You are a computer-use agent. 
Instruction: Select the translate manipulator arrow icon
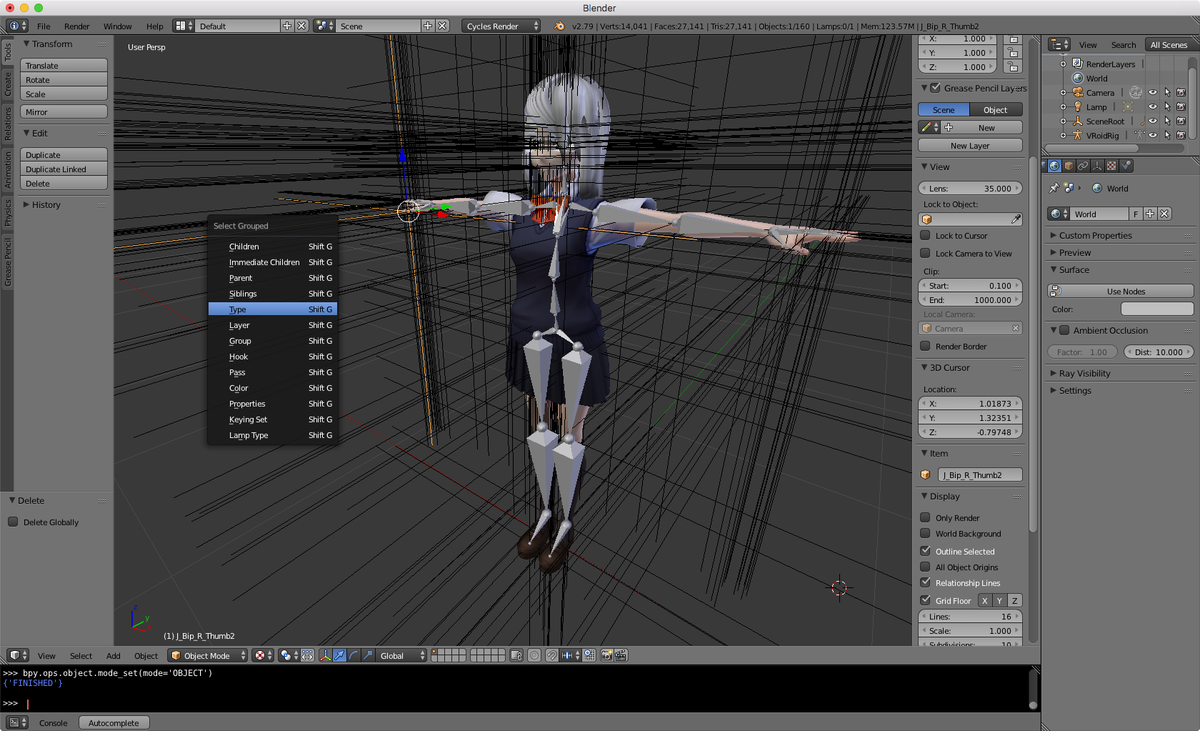click(x=341, y=656)
